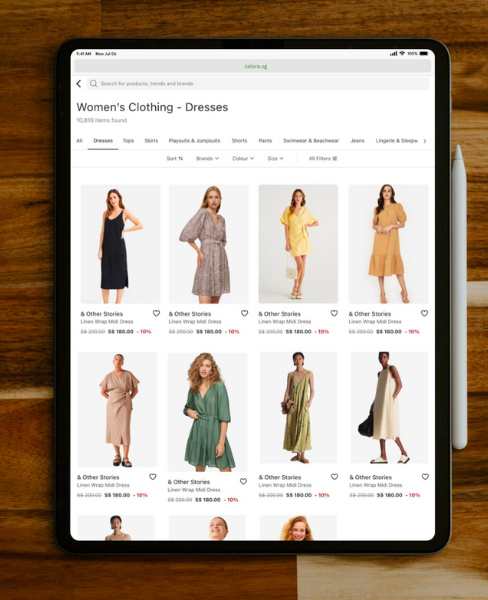The image size is (488, 600).
Task: Click heart for olive printed strappy dress
Action: point(335,477)
